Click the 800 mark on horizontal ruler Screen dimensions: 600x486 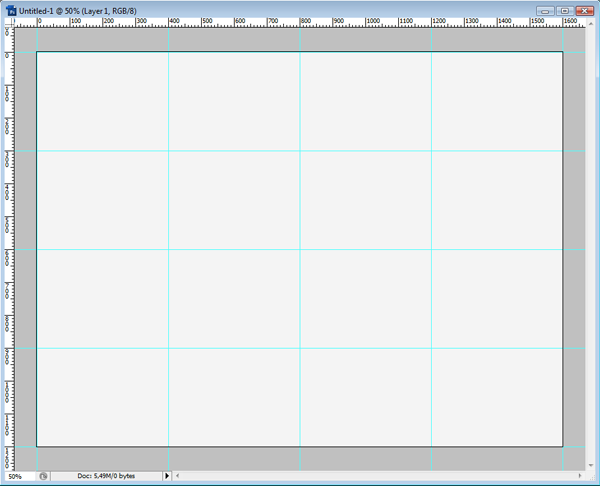(305, 21)
